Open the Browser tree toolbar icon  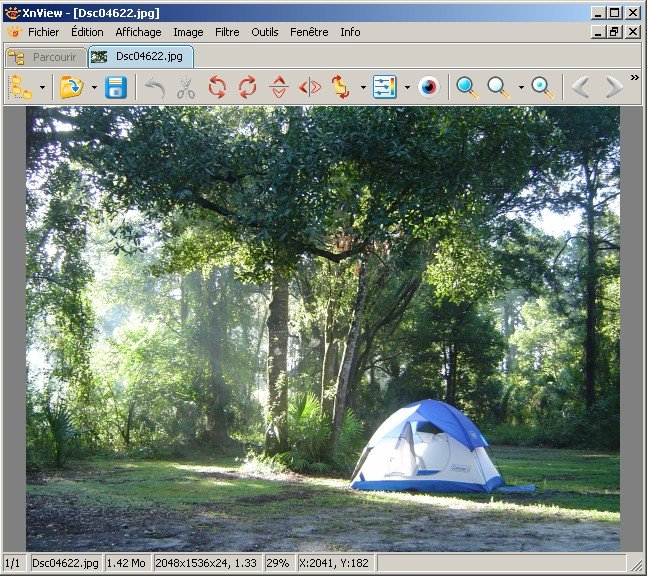[21, 87]
